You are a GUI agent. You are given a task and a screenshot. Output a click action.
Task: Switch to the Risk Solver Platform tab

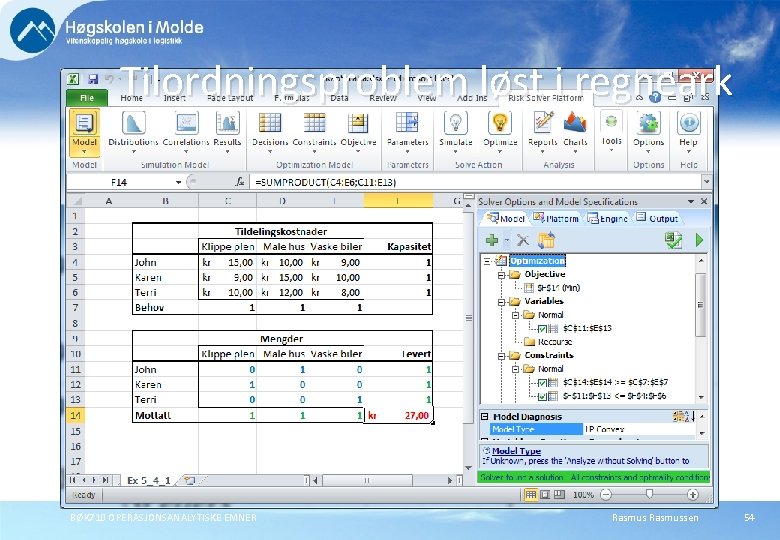545,98
